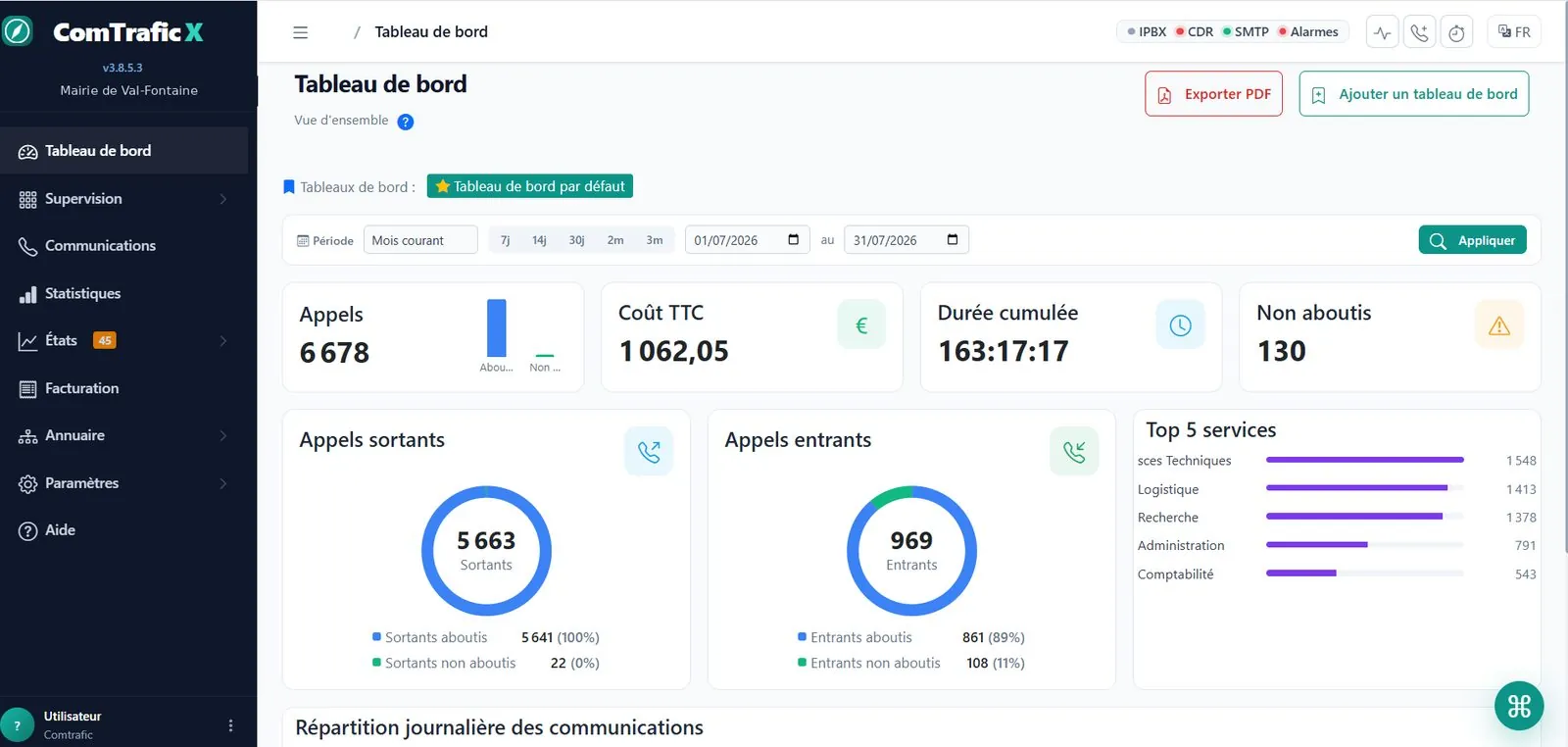
Task: Click the ComTrafic X compass logo
Action: click(17, 31)
